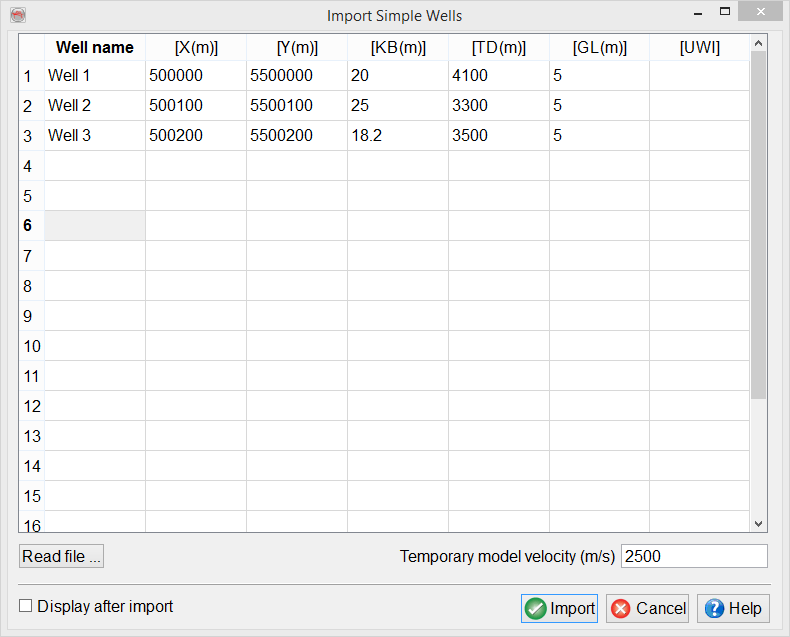
Task: Select Well 1 X coordinate 500000
Action: pyautogui.click(x=196, y=75)
